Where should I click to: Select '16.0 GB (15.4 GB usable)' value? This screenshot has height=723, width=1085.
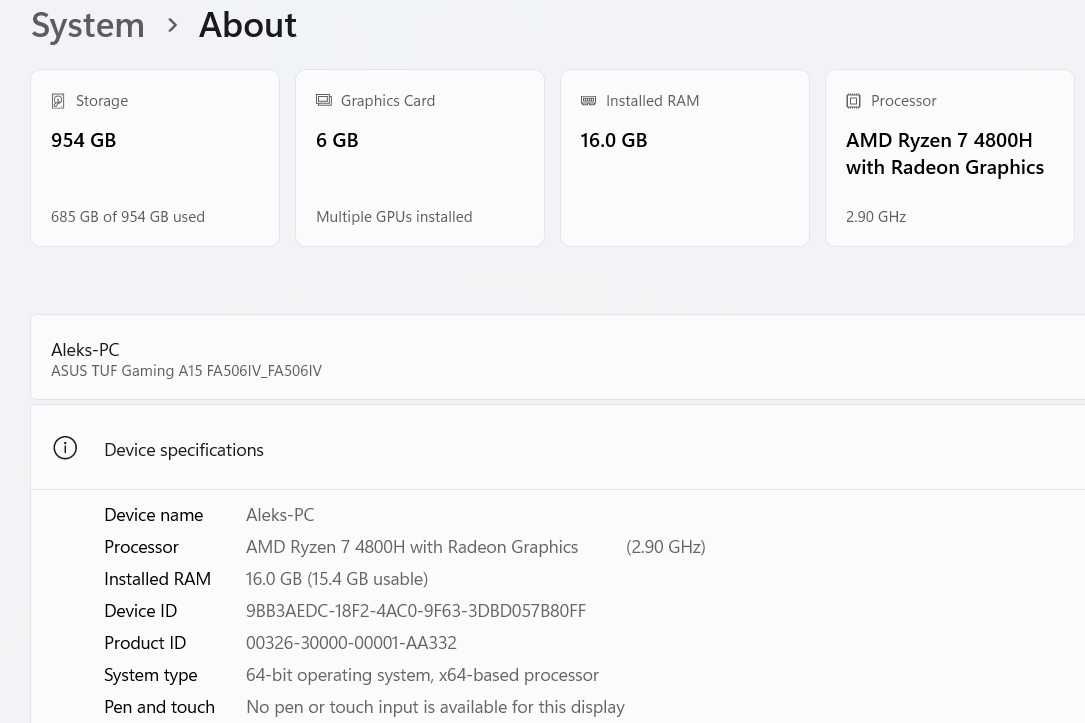[337, 579]
